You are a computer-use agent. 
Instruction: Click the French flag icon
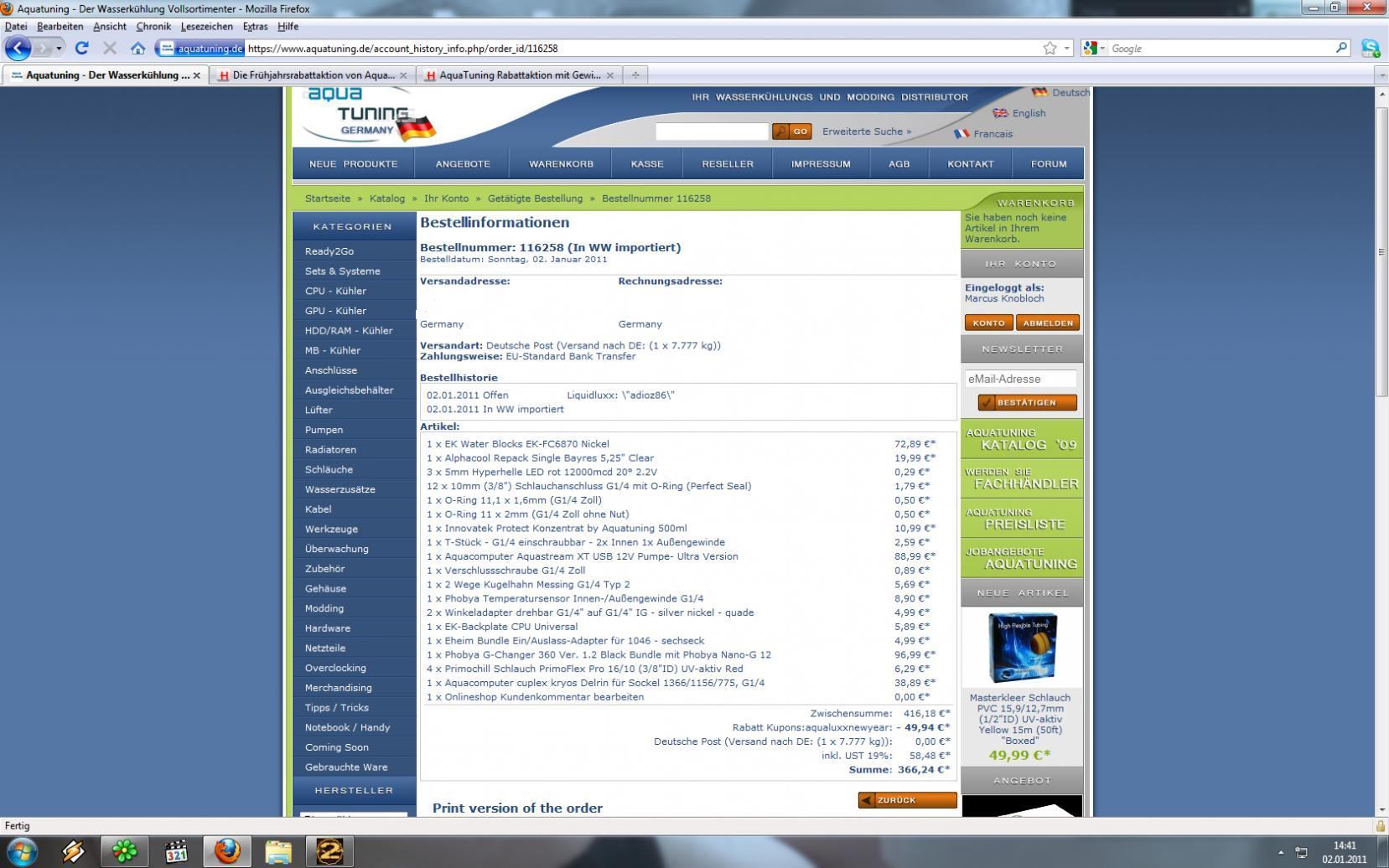coord(961,133)
